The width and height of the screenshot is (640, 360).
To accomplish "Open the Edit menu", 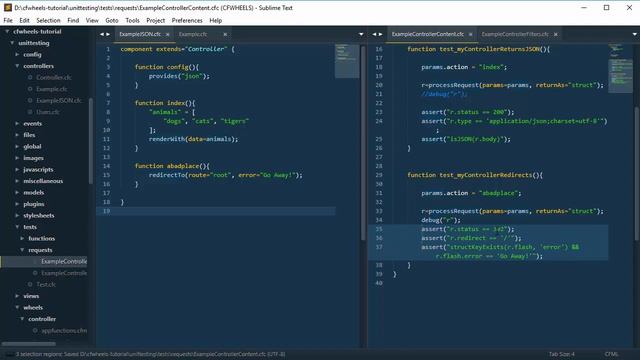I will point(24,20).
